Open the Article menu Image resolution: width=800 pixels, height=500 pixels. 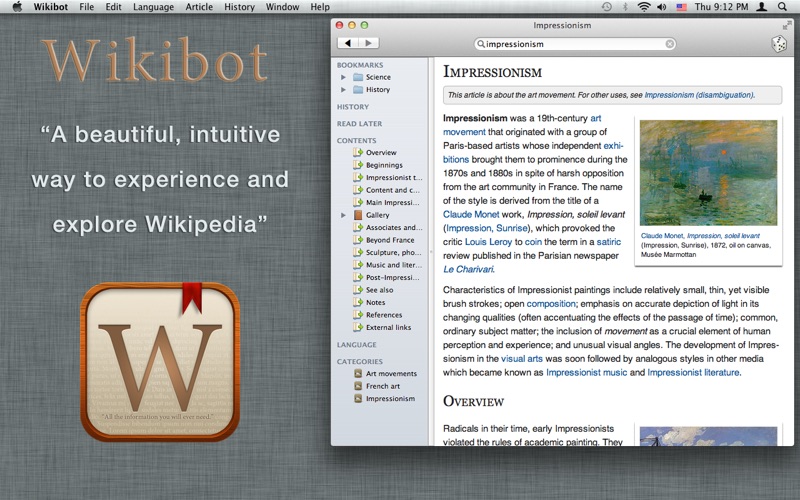click(x=198, y=7)
